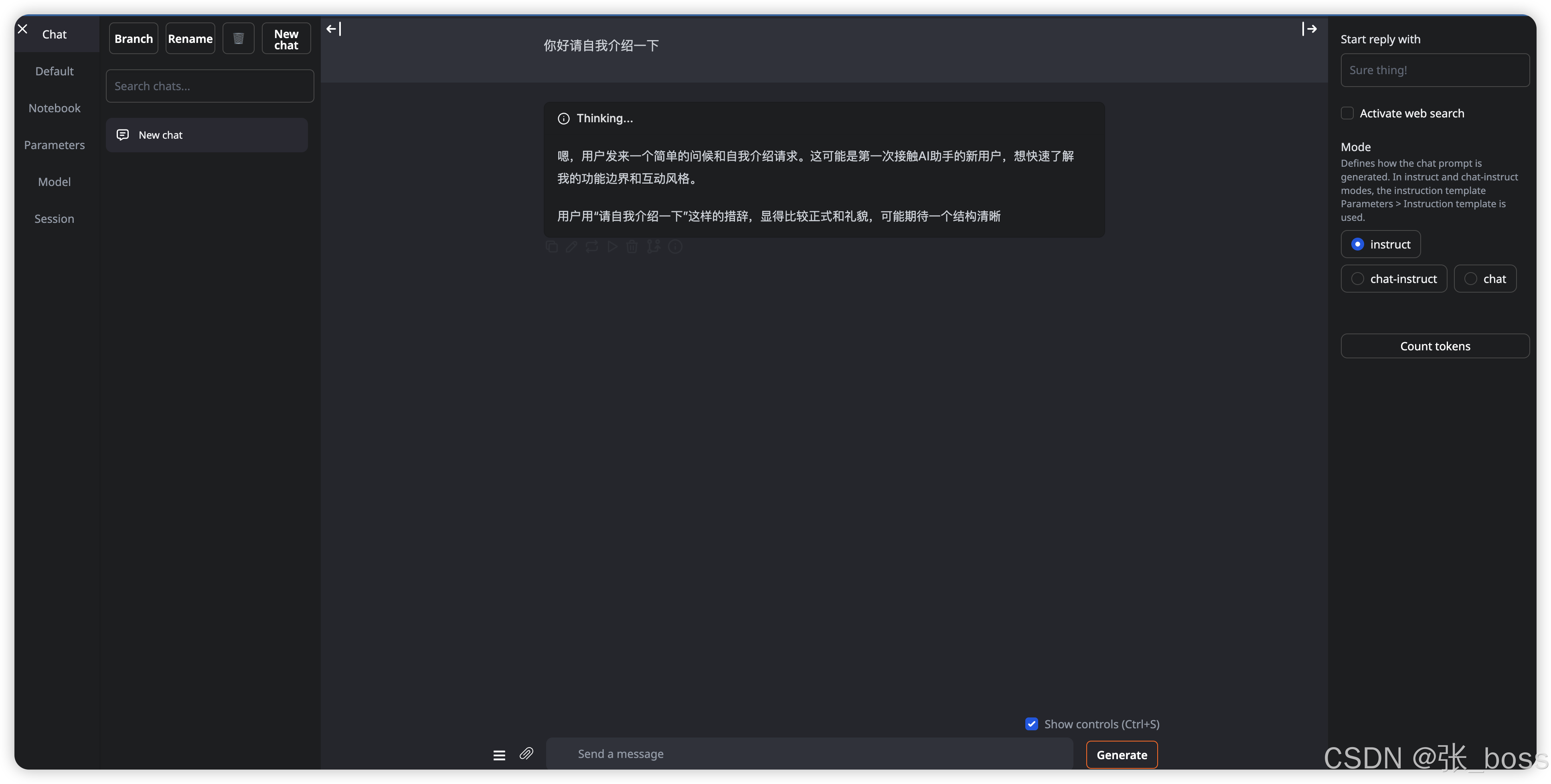
Task: Enable the Activate web search checkbox
Action: 1347,113
